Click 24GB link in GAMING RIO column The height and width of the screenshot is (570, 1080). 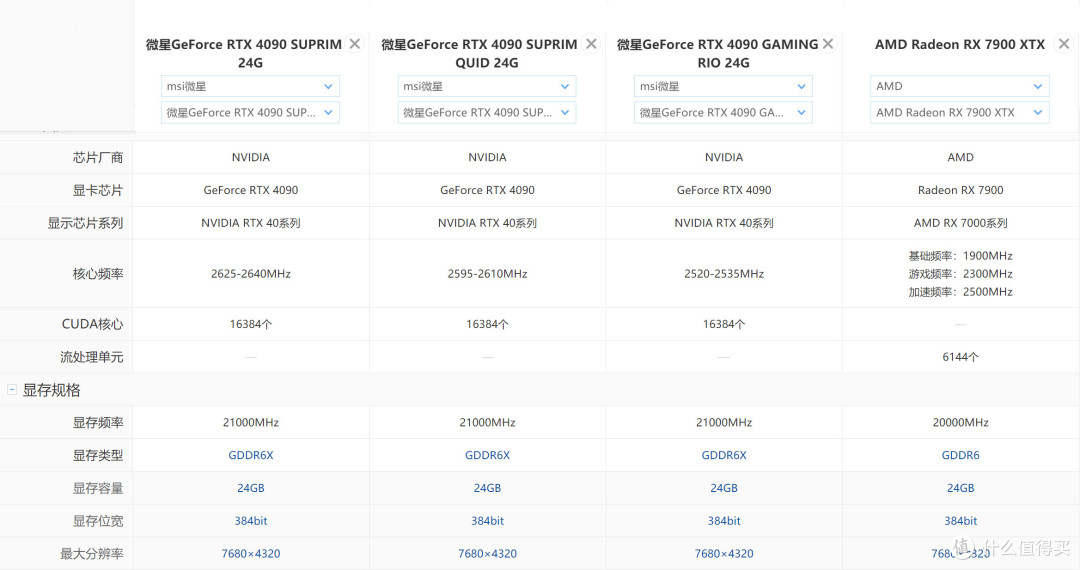724,488
